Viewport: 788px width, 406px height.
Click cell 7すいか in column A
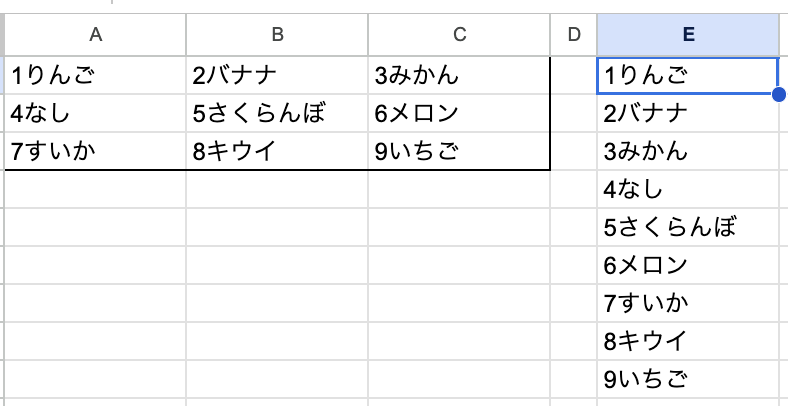pos(95,151)
